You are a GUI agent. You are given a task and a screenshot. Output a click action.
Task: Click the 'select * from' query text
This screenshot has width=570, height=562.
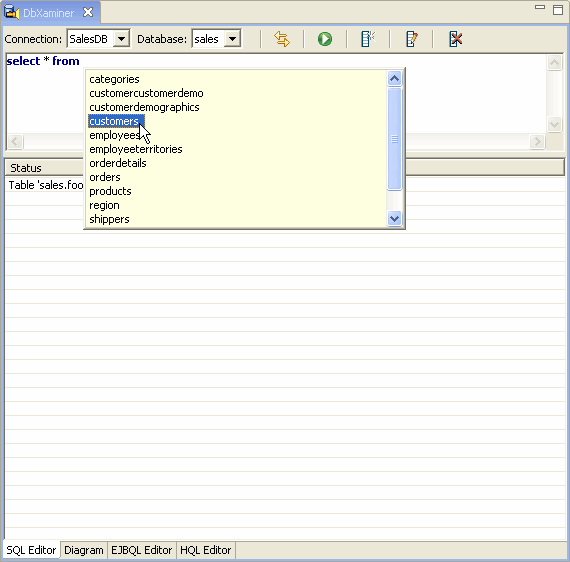(x=43, y=61)
